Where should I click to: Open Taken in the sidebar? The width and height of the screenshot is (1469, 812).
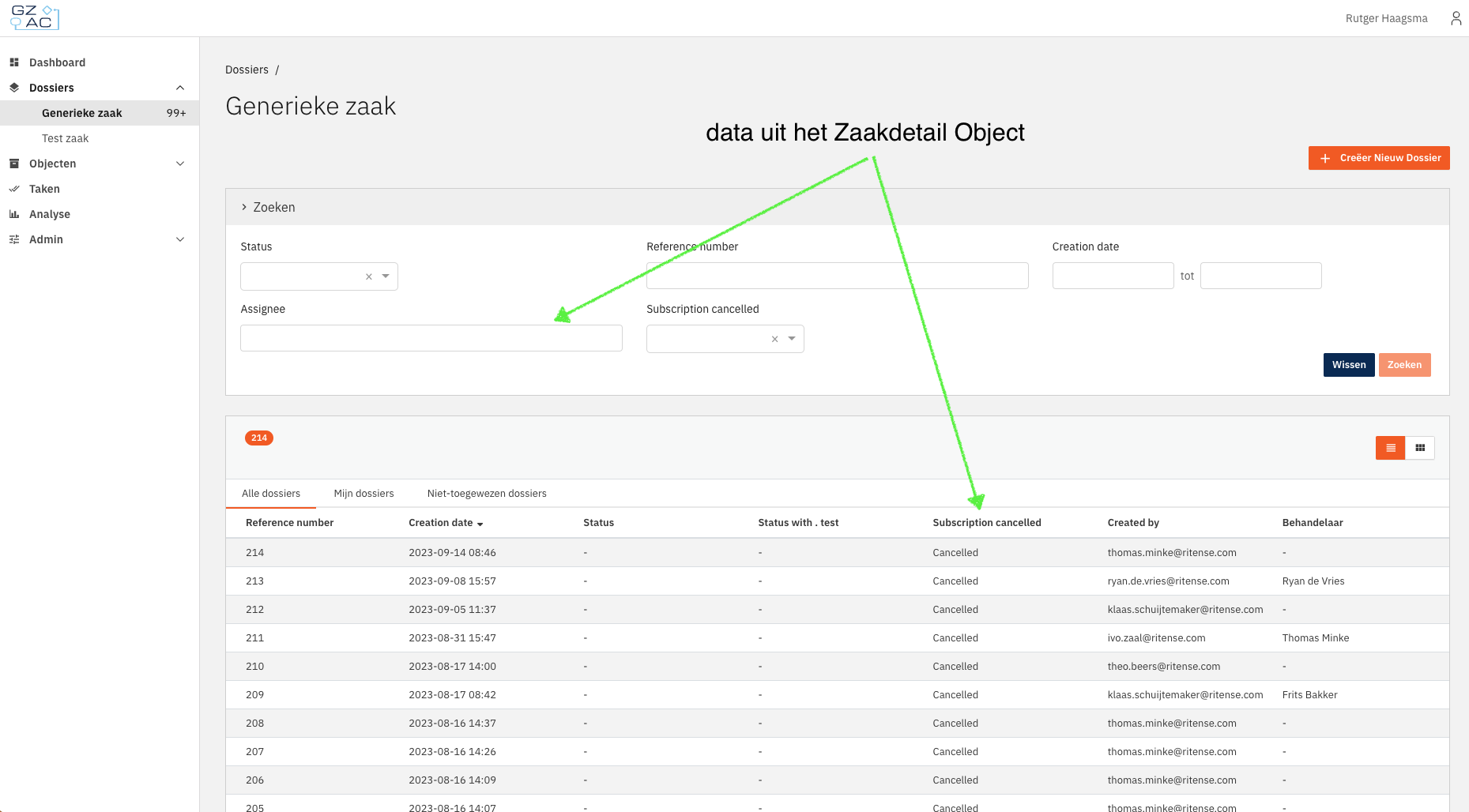pyautogui.click(x=44, y=189)
